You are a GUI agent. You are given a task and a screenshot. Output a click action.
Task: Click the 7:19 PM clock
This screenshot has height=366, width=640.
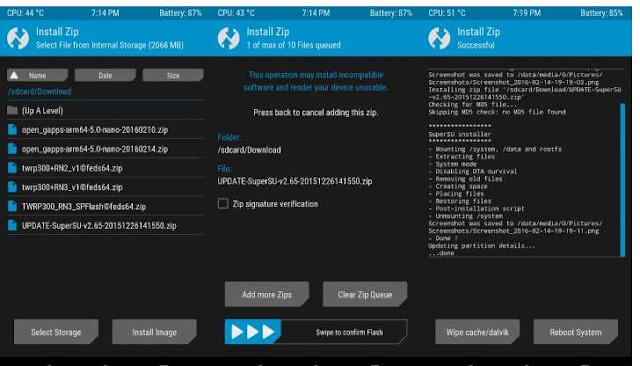coord(527,13)
